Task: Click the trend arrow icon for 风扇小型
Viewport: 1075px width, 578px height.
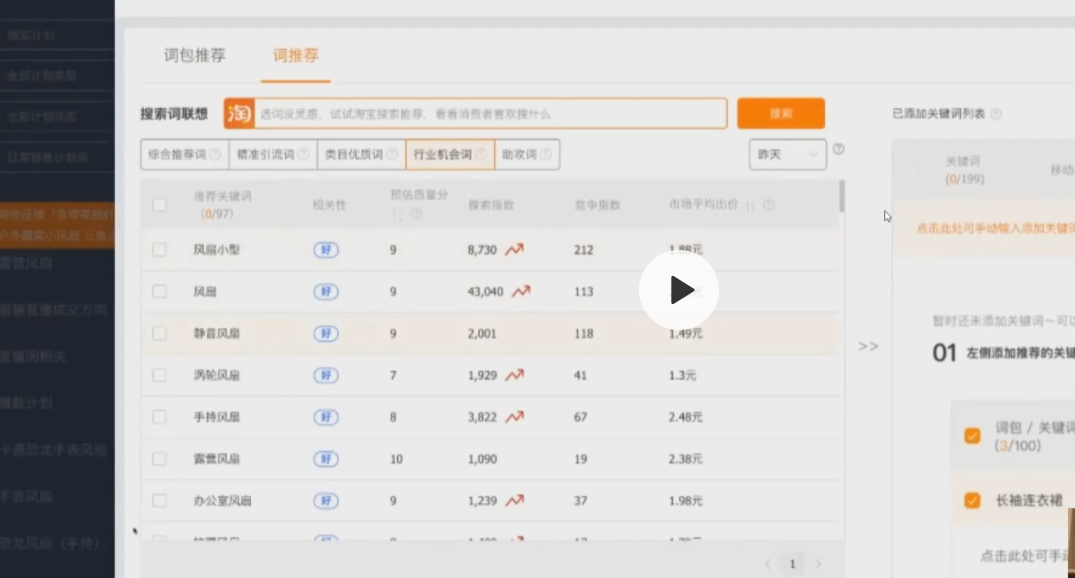Action: pos(514,250)
